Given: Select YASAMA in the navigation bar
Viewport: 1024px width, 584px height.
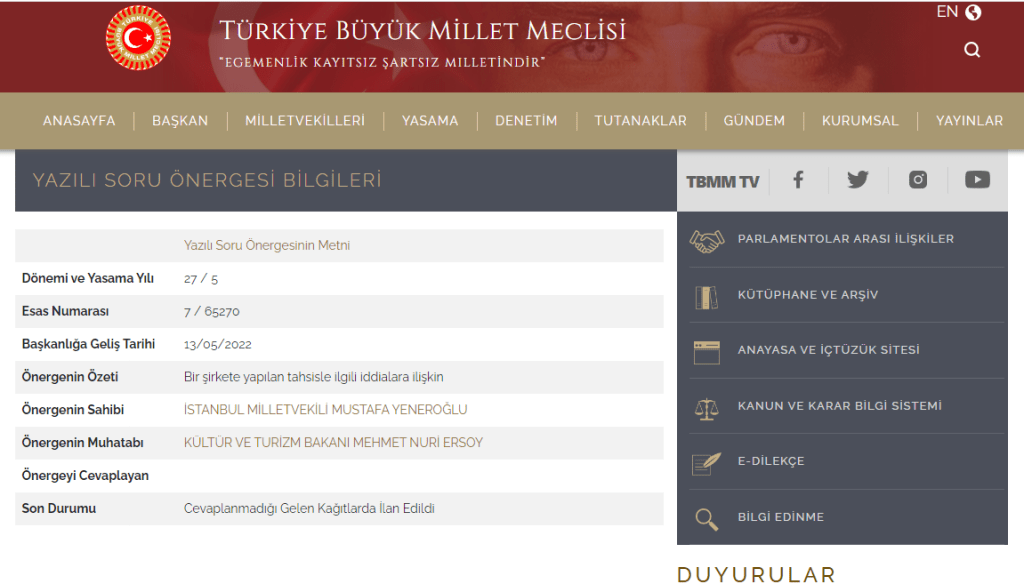Looking at the screenshot, I should coord(430,121).
